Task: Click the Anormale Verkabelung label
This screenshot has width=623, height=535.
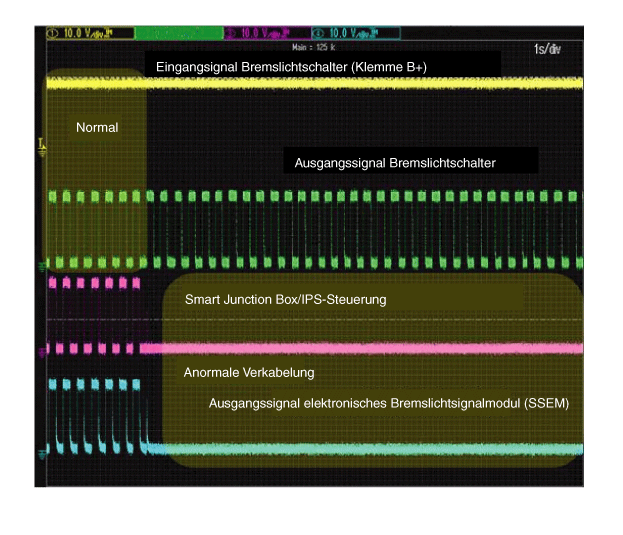Action: pos(249,373)
